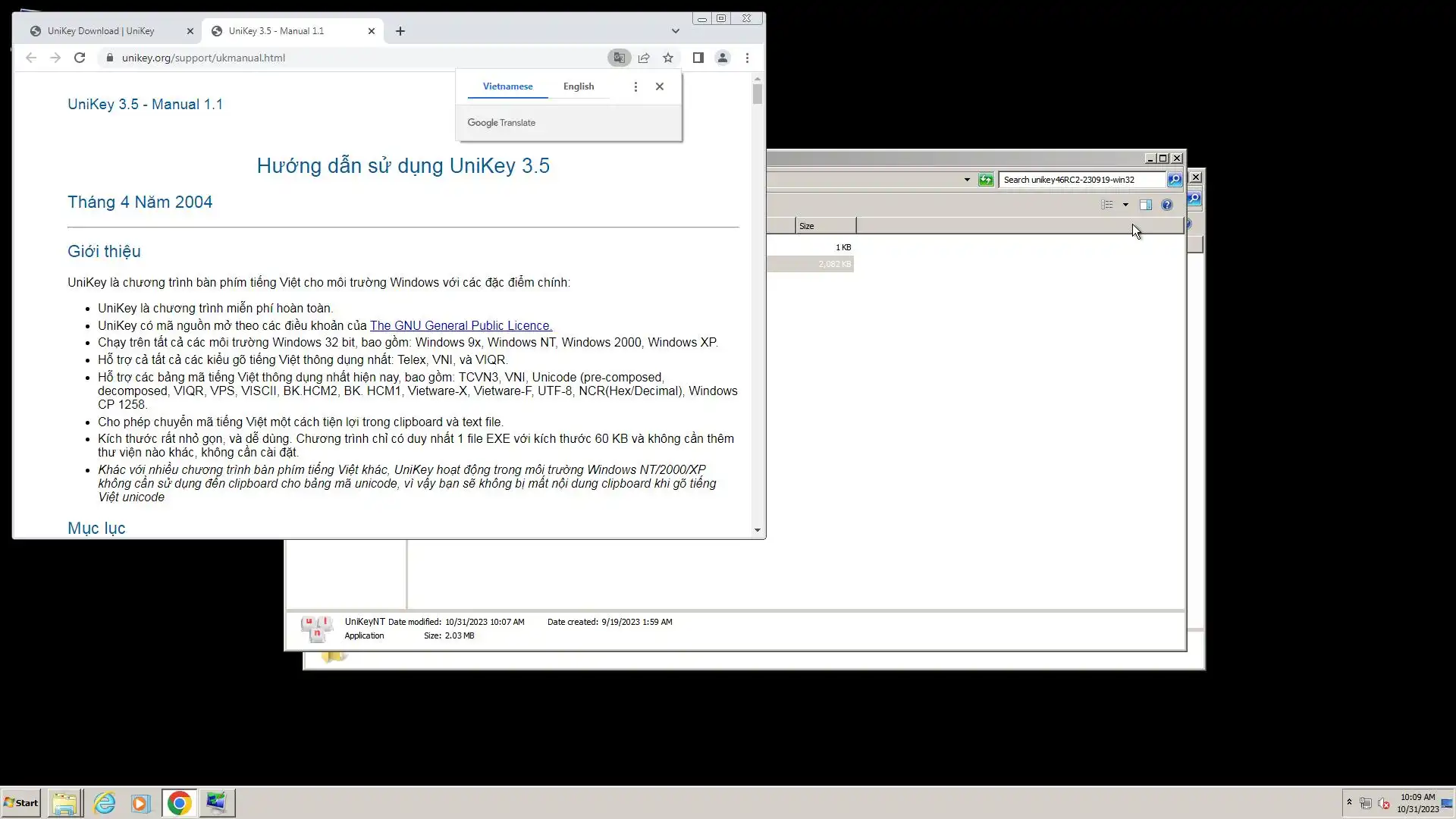The image size is (1456, 819).
Task: Expand Explorer address bar dropdown arrow
Action: [x=967, y=180]
